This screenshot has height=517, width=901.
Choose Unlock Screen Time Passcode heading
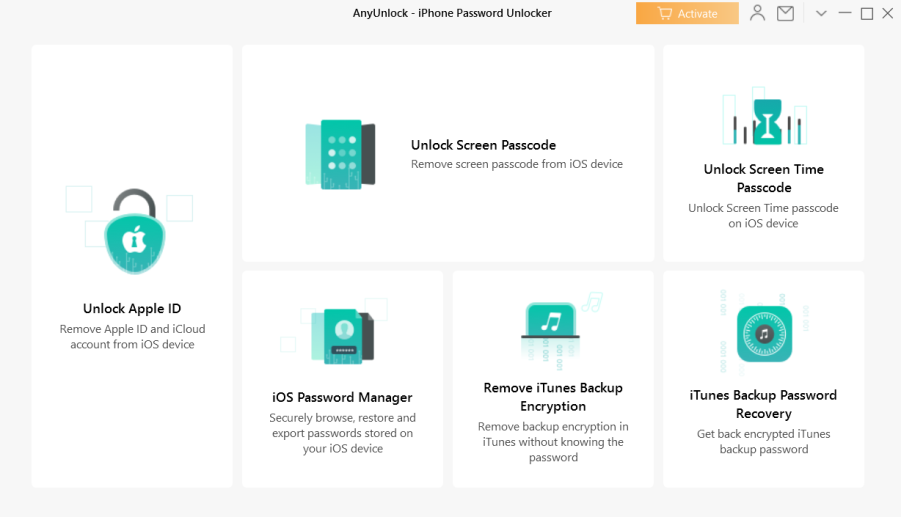click(x=764, y=178)
